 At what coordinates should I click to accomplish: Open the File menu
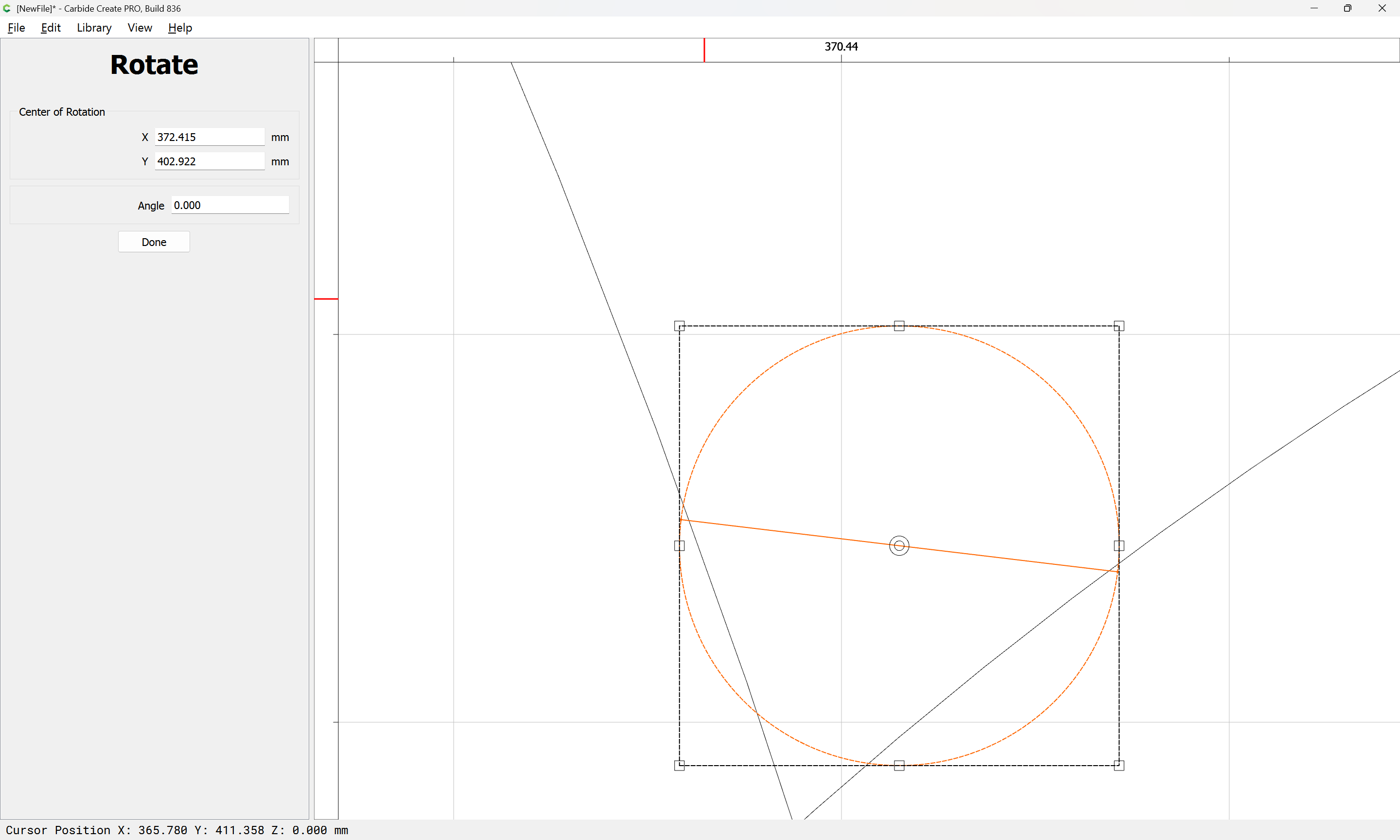coord(17,28)
